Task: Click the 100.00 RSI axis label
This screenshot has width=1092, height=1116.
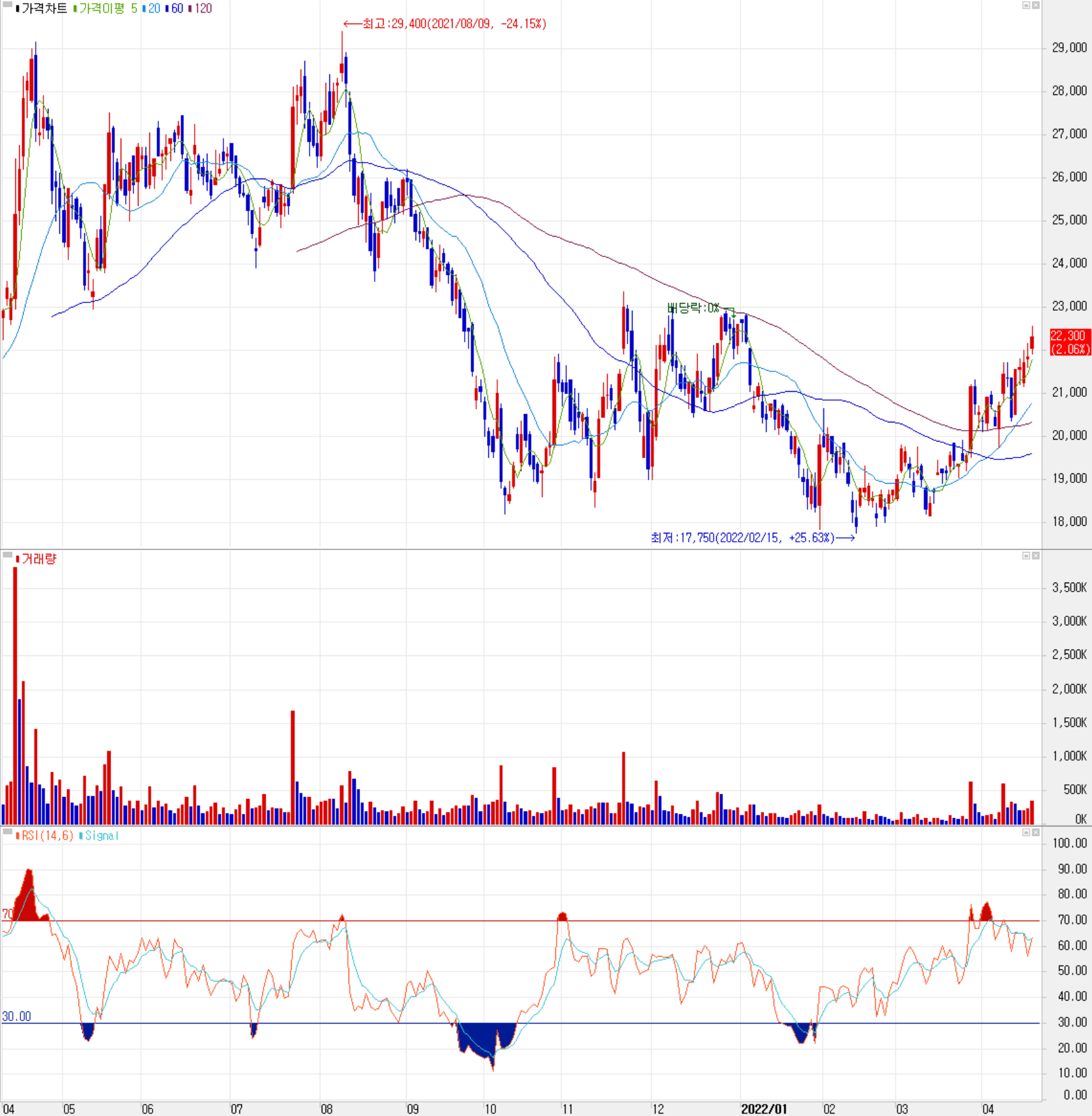Action: [1070, 844]
